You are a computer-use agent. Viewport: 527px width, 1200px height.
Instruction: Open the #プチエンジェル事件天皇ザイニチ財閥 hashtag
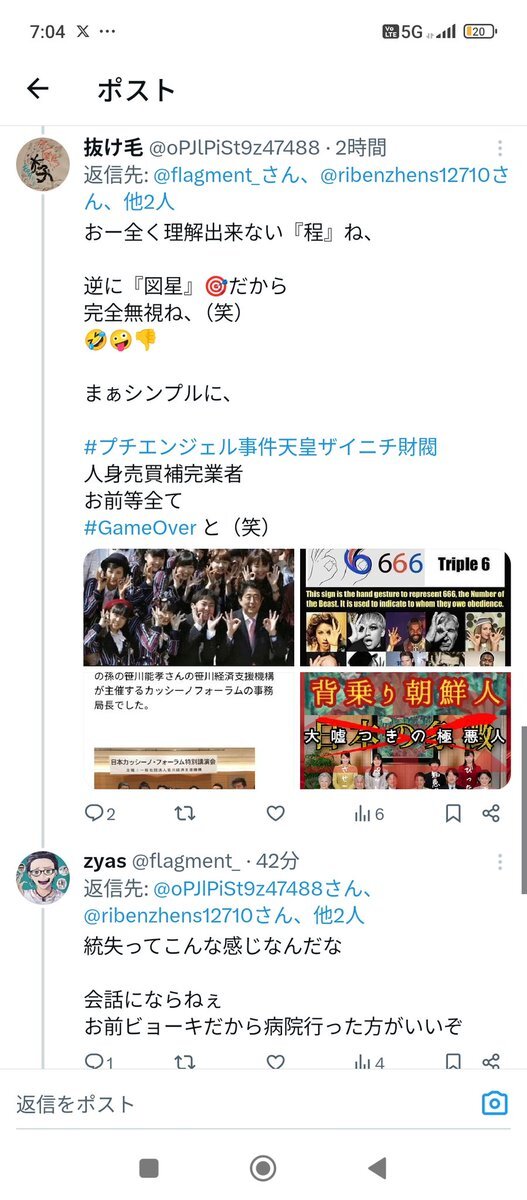click(x=260, y=446)
